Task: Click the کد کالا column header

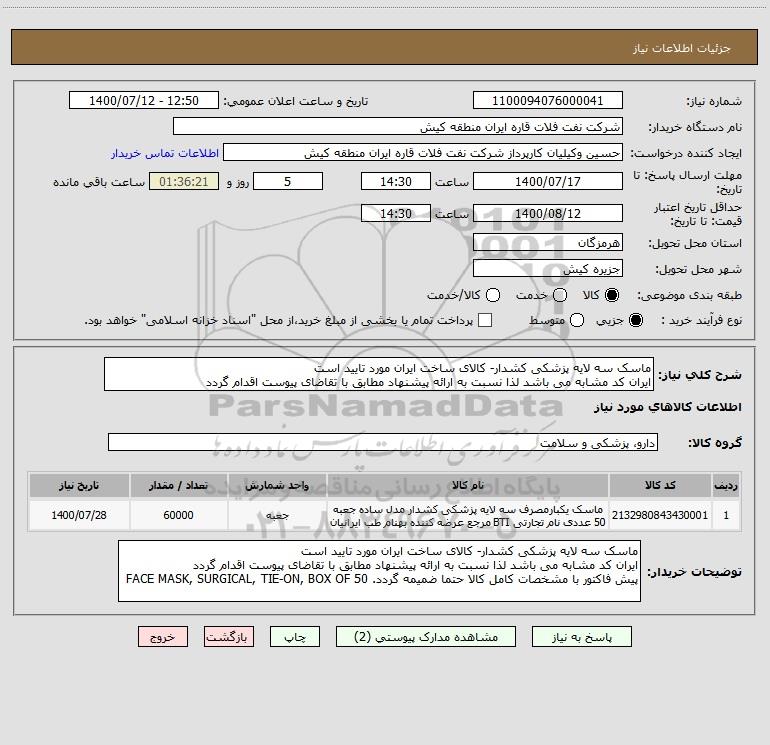Action: 660,485
